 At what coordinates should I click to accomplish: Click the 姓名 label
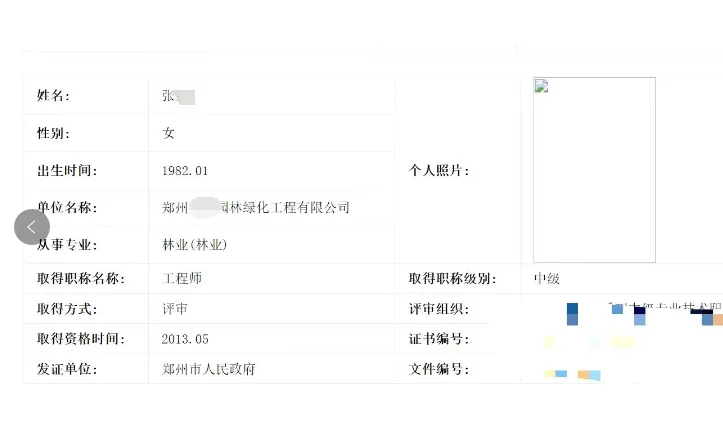click(53, 95)
